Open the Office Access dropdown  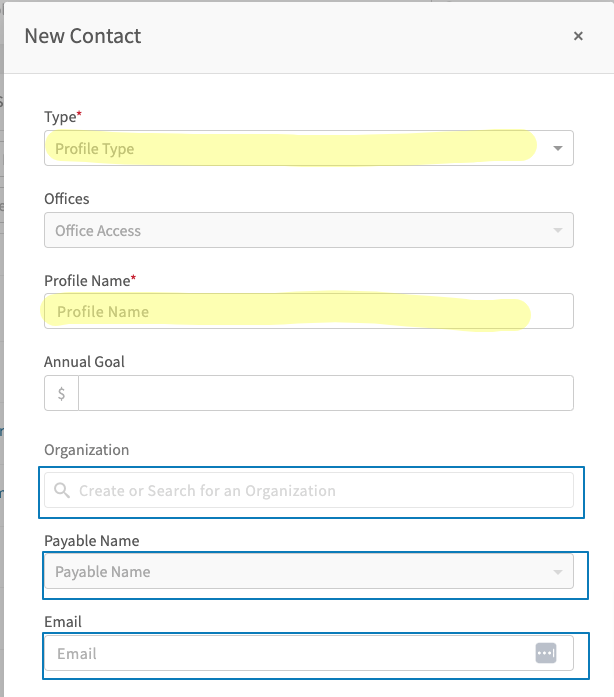click(x=309, y=230)
